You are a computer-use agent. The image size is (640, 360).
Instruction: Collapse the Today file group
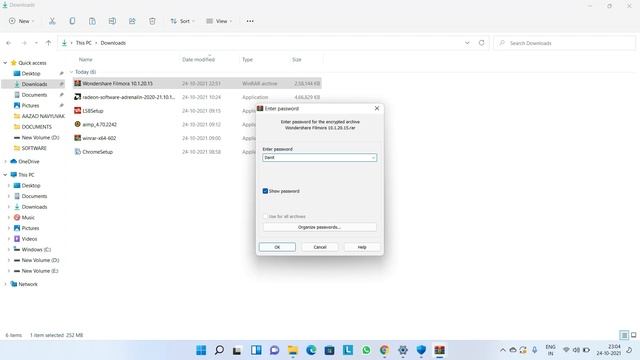tap(71, 72)
